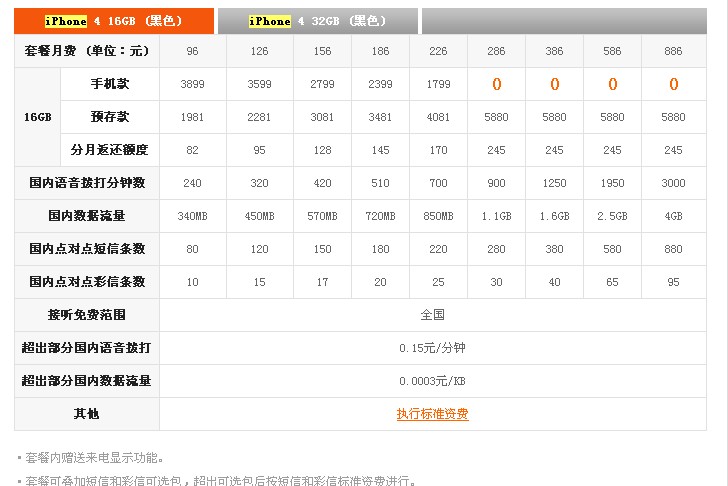The width and height of the screenshot is (728, 486).
Task: Switch to the iPhone 4 32GB (黑色) tab
Action: 318,21
